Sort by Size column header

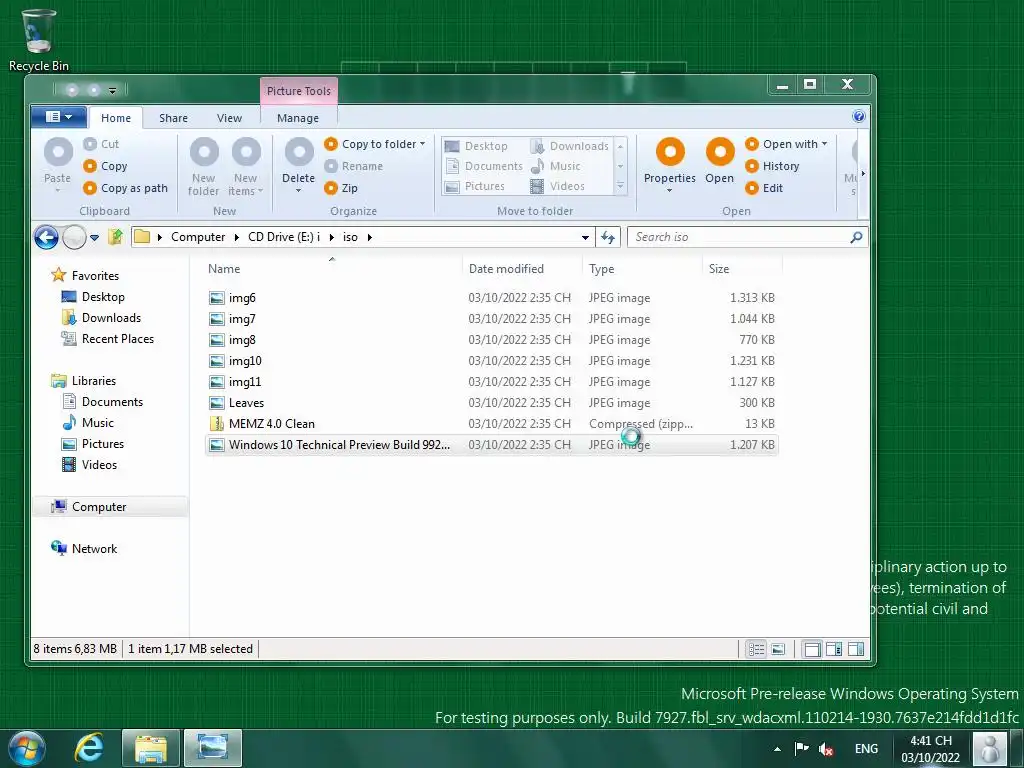click(x=719, y=268)
